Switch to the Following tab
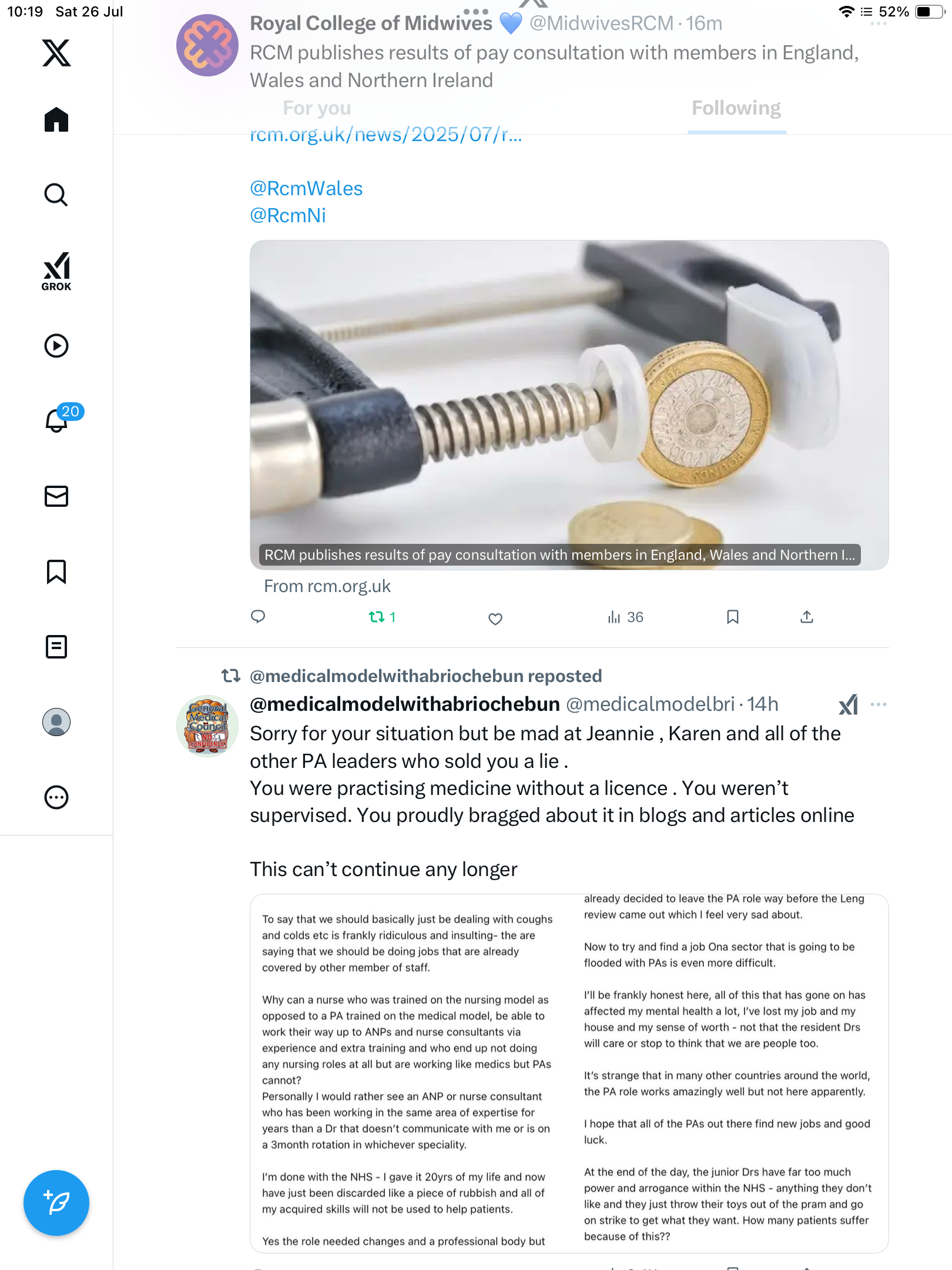Image resolution: width=952 pixels, height=1270 pixels. [x=736, y=108]
